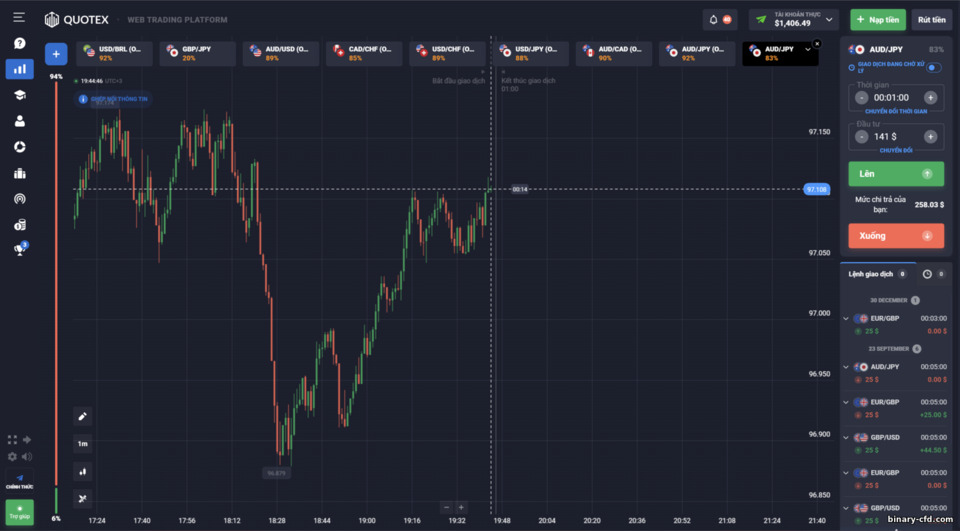Viewport: 960px width, 531px height.
Task: Open the account profile sidebar icon
Action: 20,121
